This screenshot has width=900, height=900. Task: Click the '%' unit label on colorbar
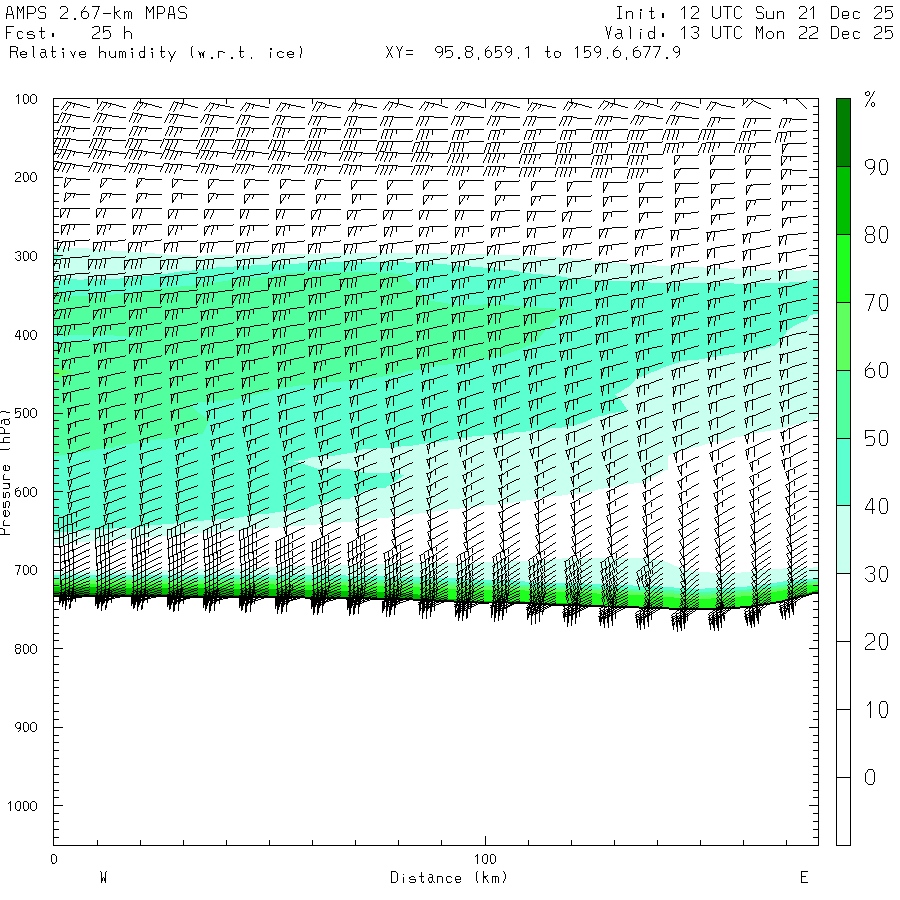[x=870, y=100]
